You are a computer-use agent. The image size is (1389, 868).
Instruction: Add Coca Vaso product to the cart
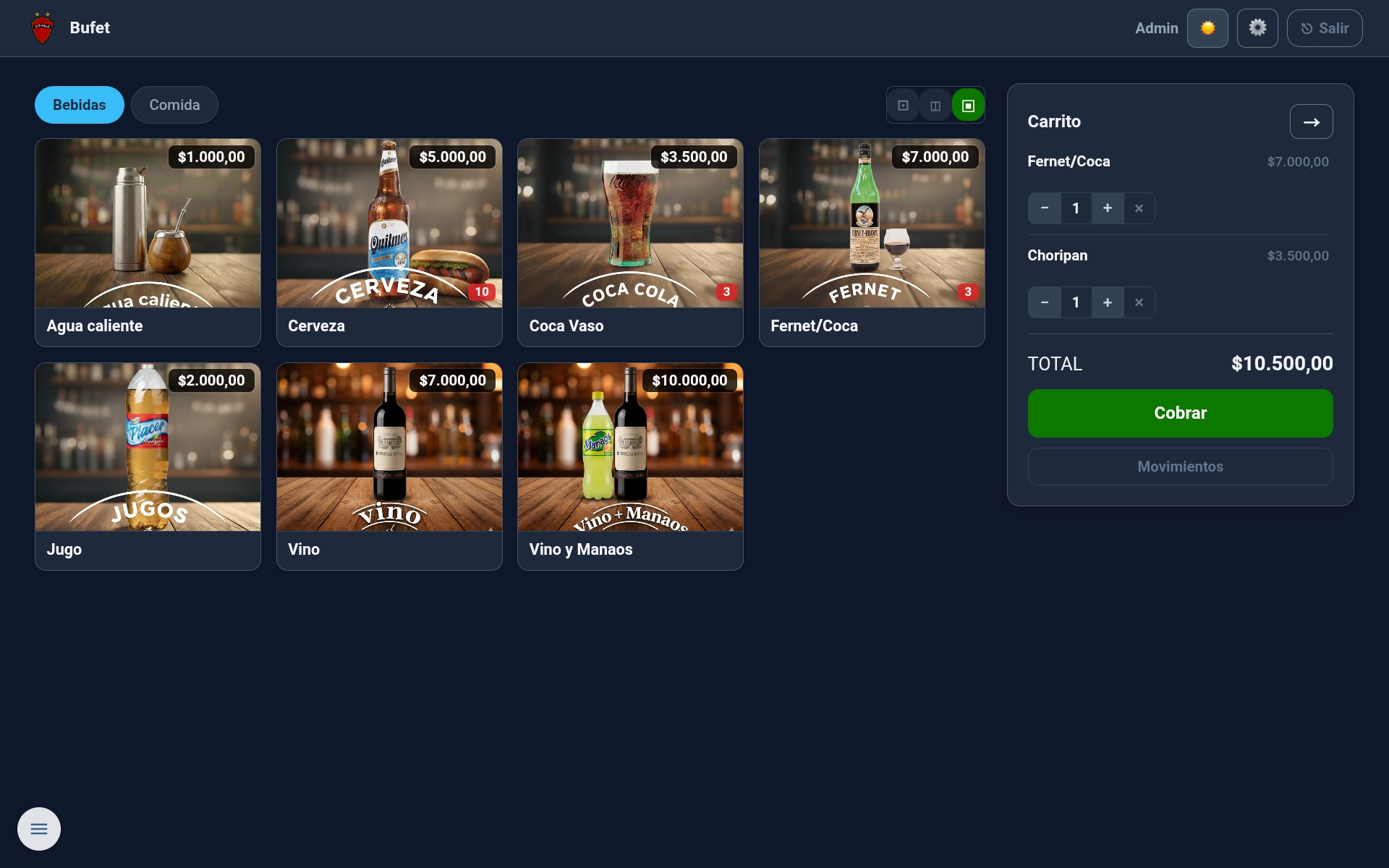click(630, 242)
